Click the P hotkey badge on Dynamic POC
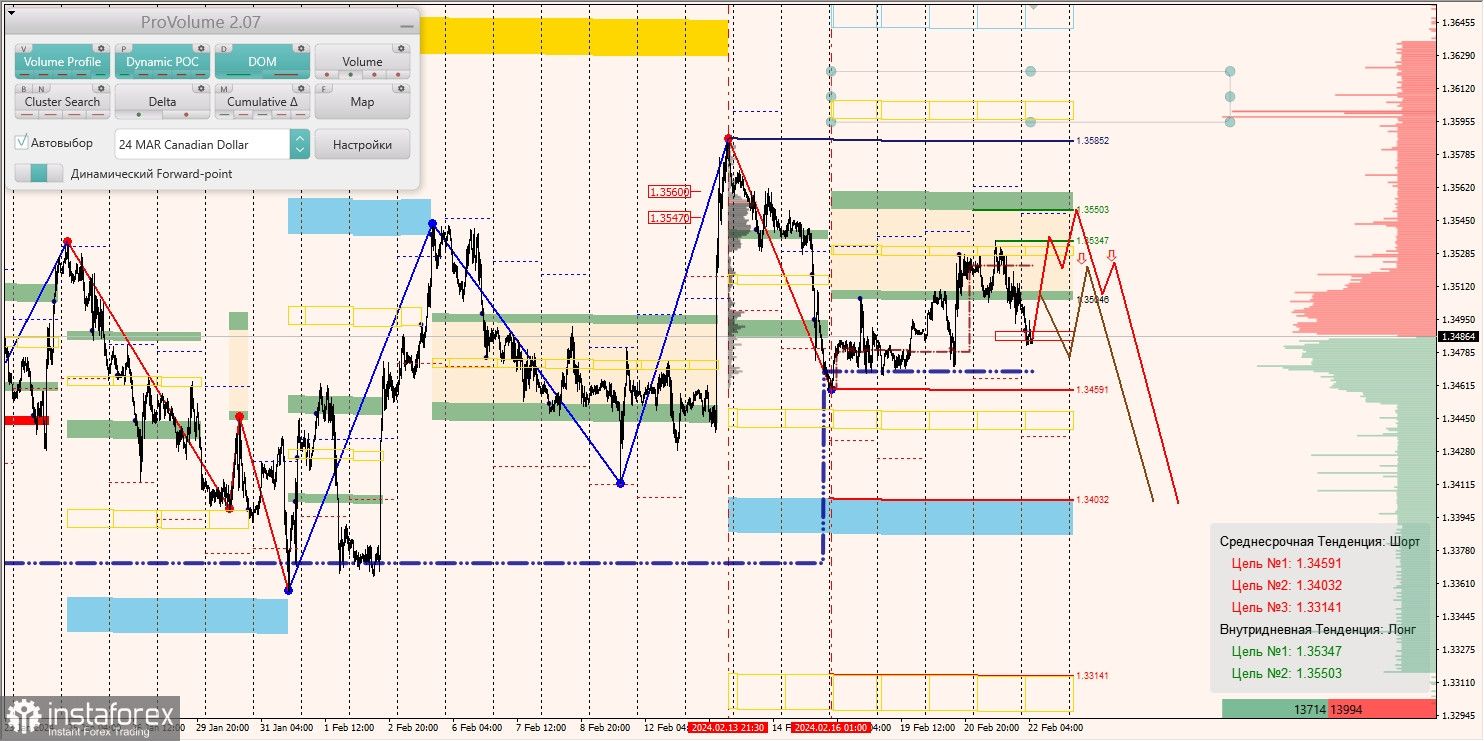Screen dimensions: 1484x741 coord(124,49)
